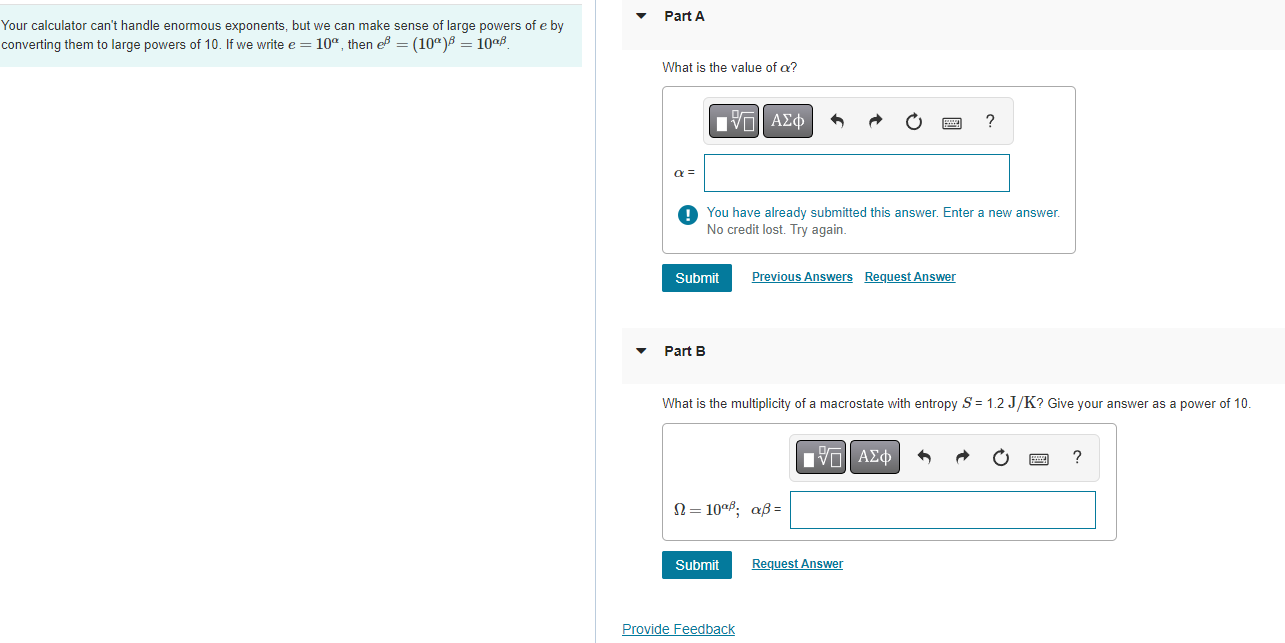Open math templates button in Part B toolbar

tap(821, 457)
